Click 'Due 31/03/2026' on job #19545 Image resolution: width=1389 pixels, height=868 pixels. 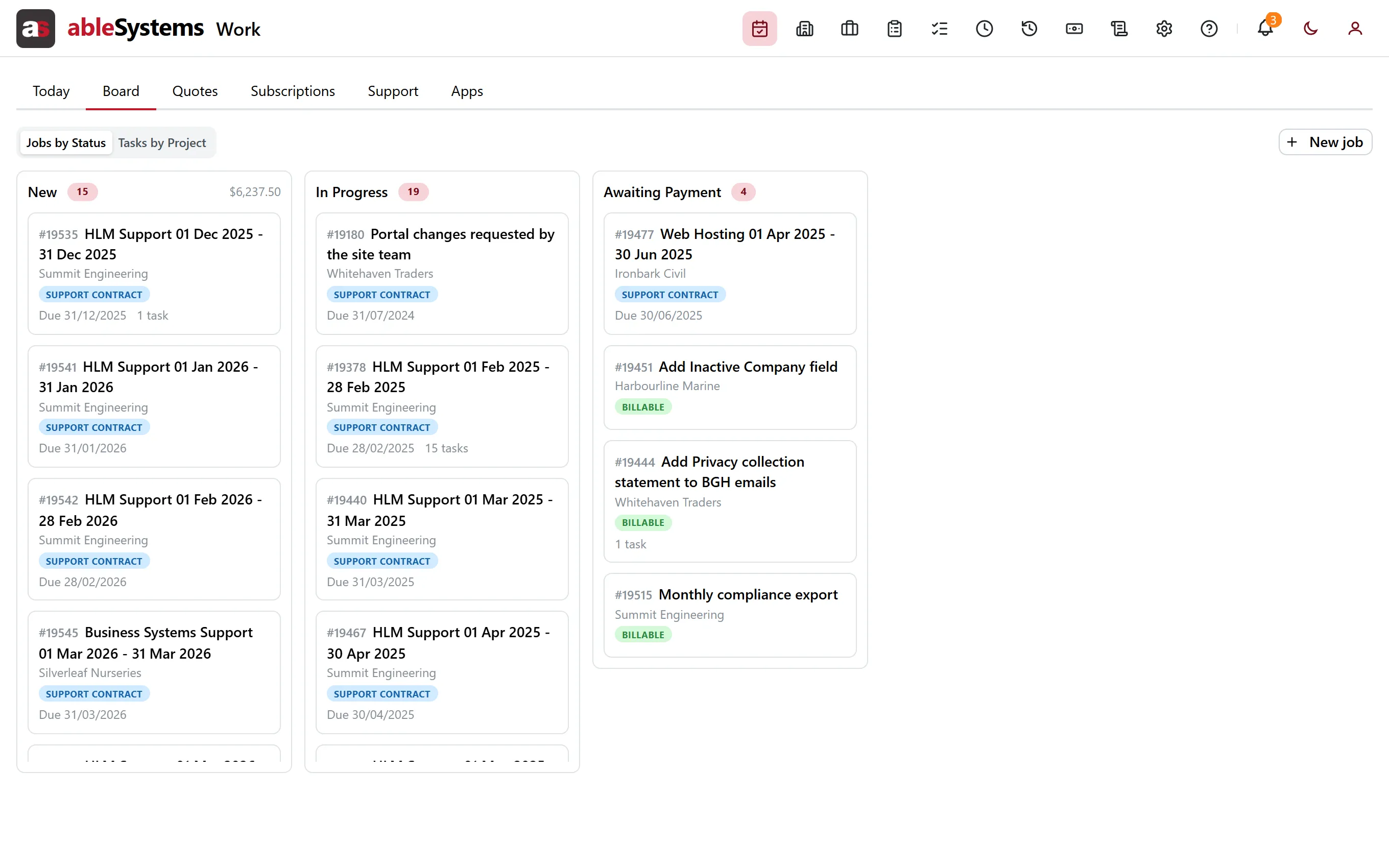(x=83, y=715)
